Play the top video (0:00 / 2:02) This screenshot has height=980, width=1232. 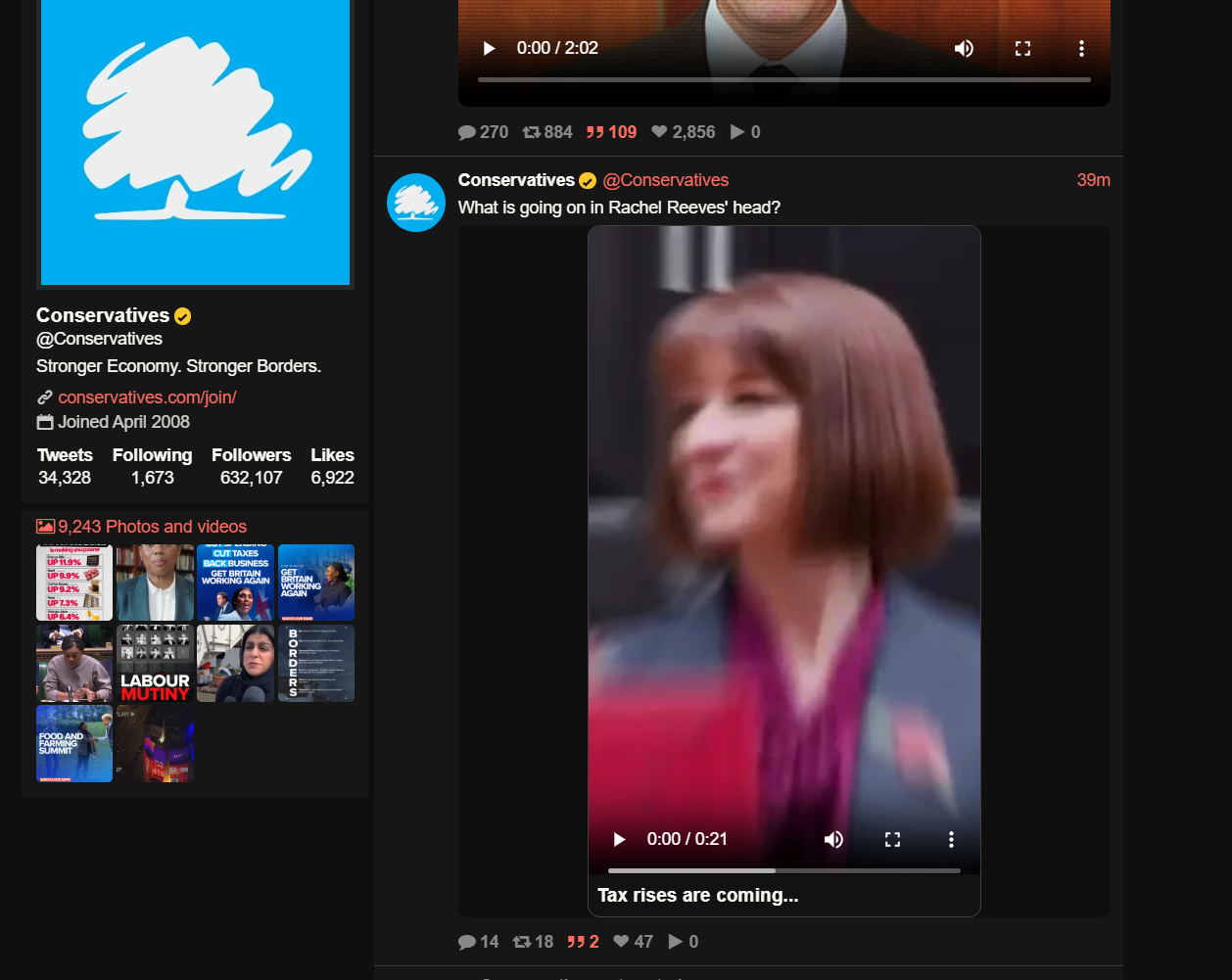point(488,48)
